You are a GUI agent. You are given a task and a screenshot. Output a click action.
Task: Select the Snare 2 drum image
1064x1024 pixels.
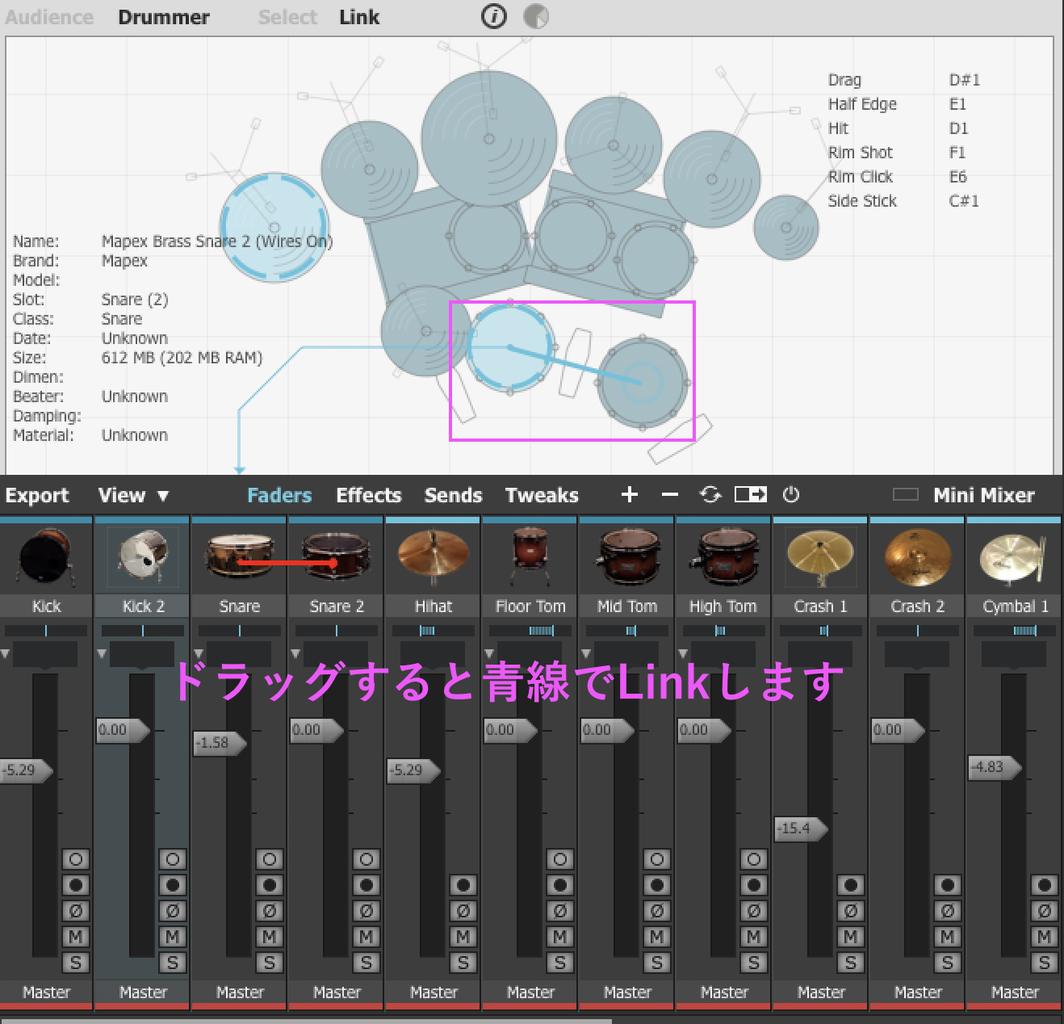tap(337, 558)
